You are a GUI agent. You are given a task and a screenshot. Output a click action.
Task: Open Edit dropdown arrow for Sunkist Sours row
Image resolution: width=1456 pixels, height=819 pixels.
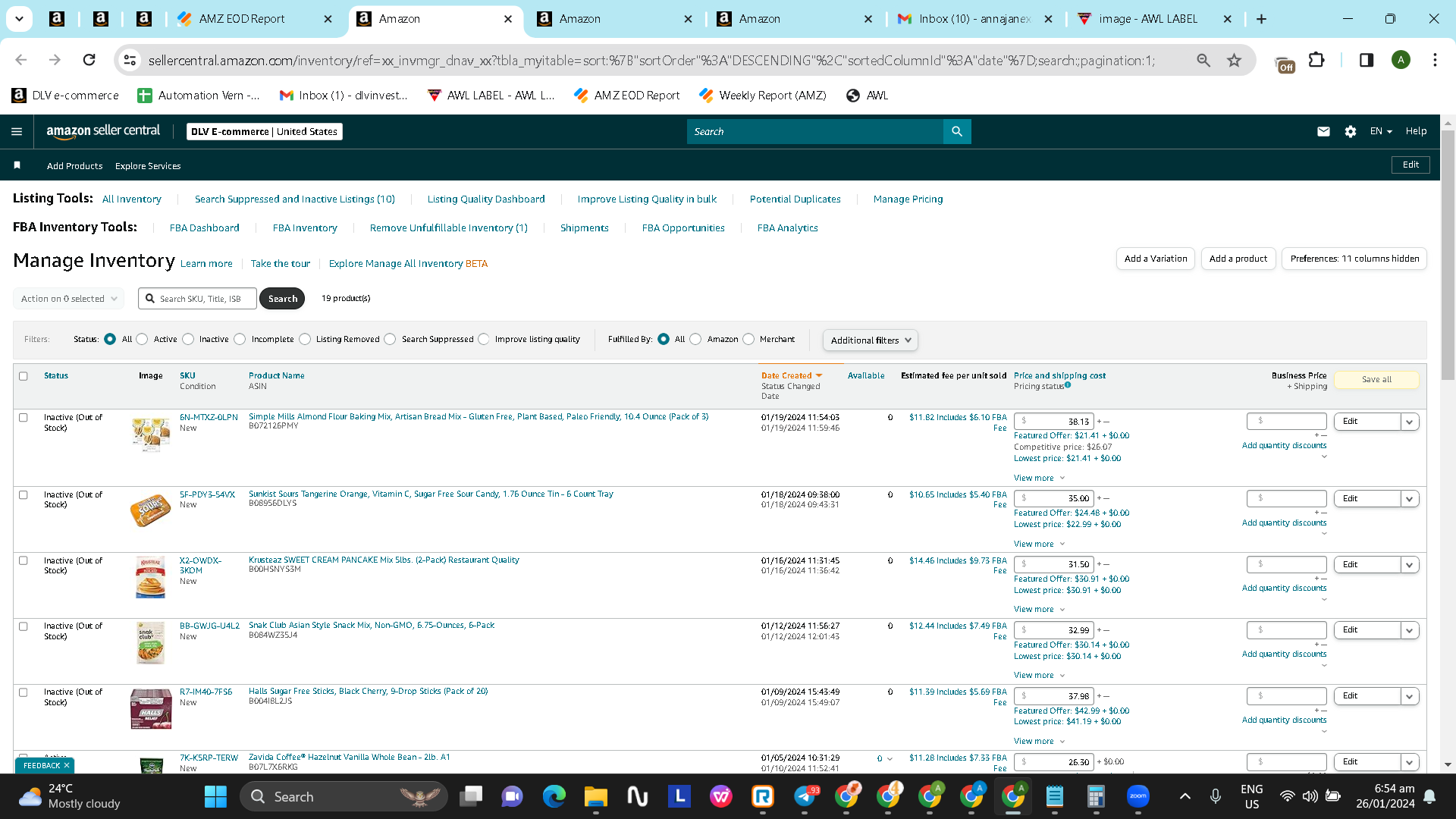(x=1410, y=499)
